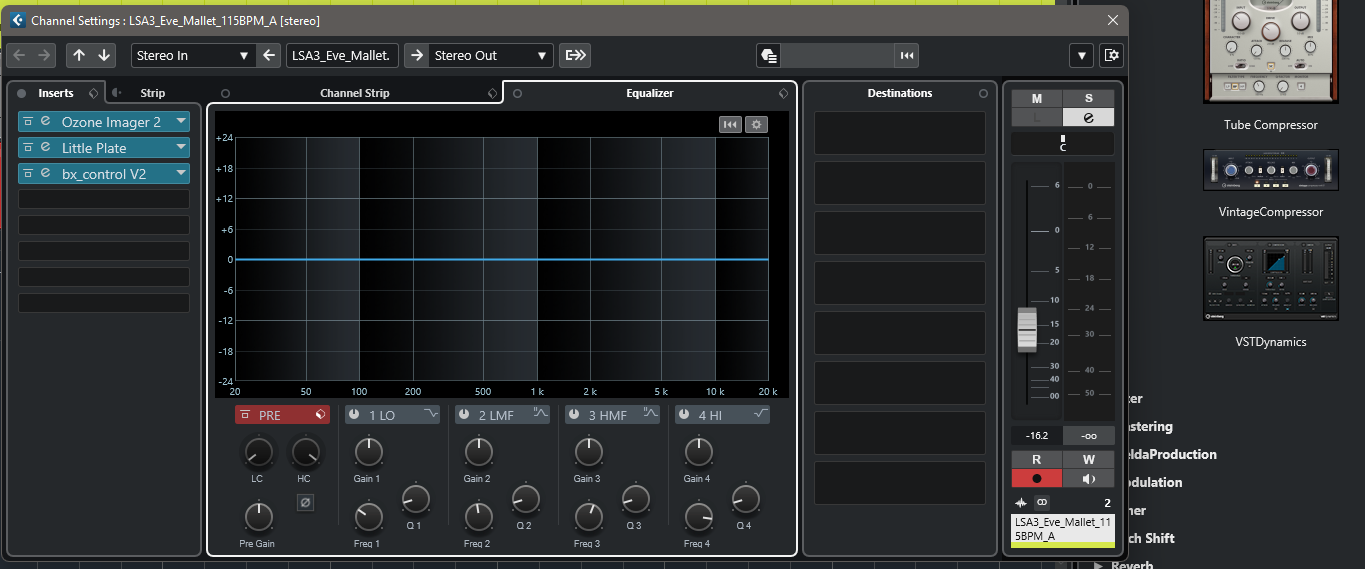Click the Read automation R button

pos(1036,459)
